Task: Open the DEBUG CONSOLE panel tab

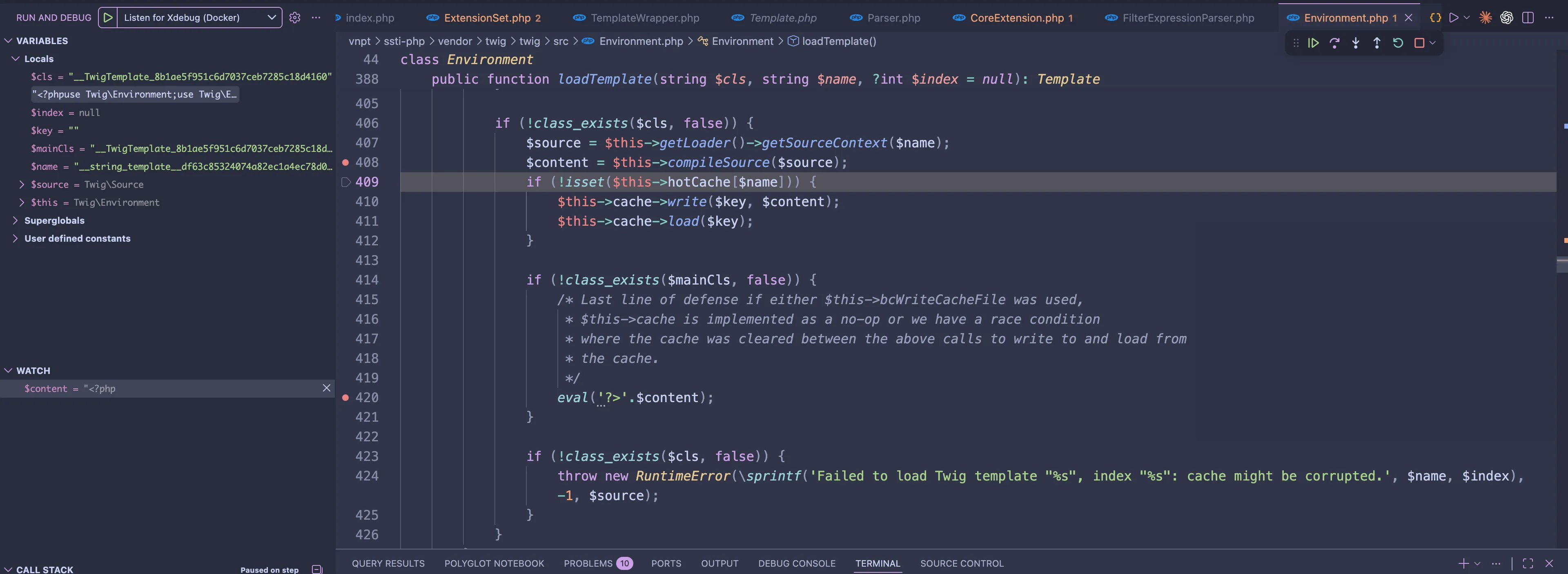Action: pos(797,564)
